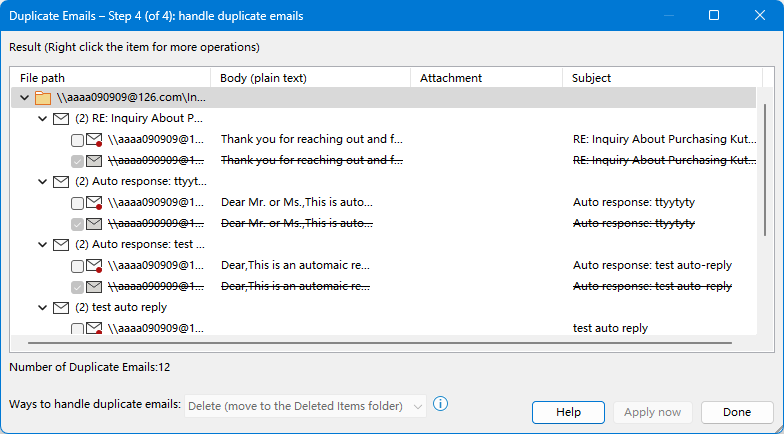Screen dimensions: 784x434
Task: Click envelope icon of test auto reply group
Action: (61, 308)
